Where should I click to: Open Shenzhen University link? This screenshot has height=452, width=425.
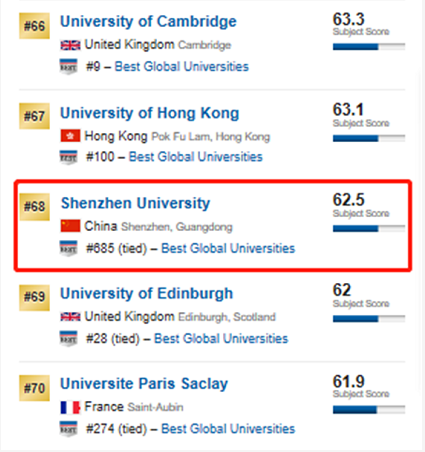tap(135, 203)
